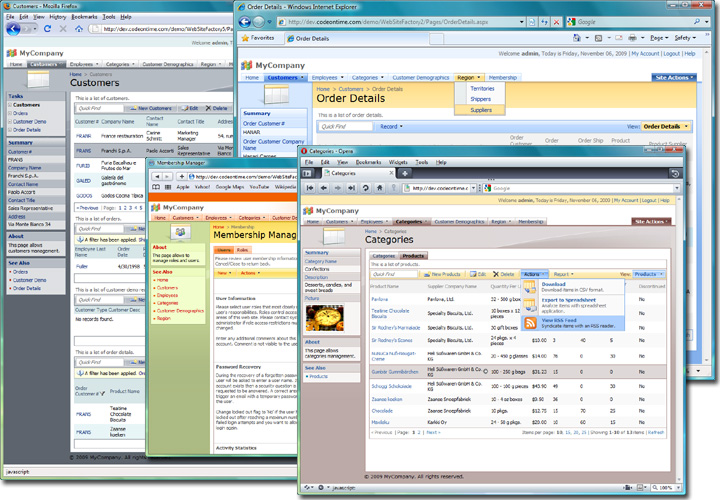Open IE Favorites star button
This screenshot has width=720, height=500.
coord(258,38)
